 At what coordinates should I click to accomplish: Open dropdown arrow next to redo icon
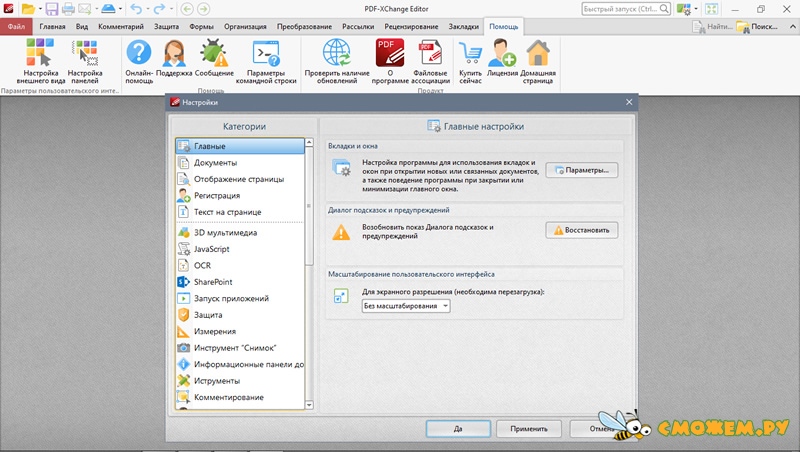click(x=171, y=9)
